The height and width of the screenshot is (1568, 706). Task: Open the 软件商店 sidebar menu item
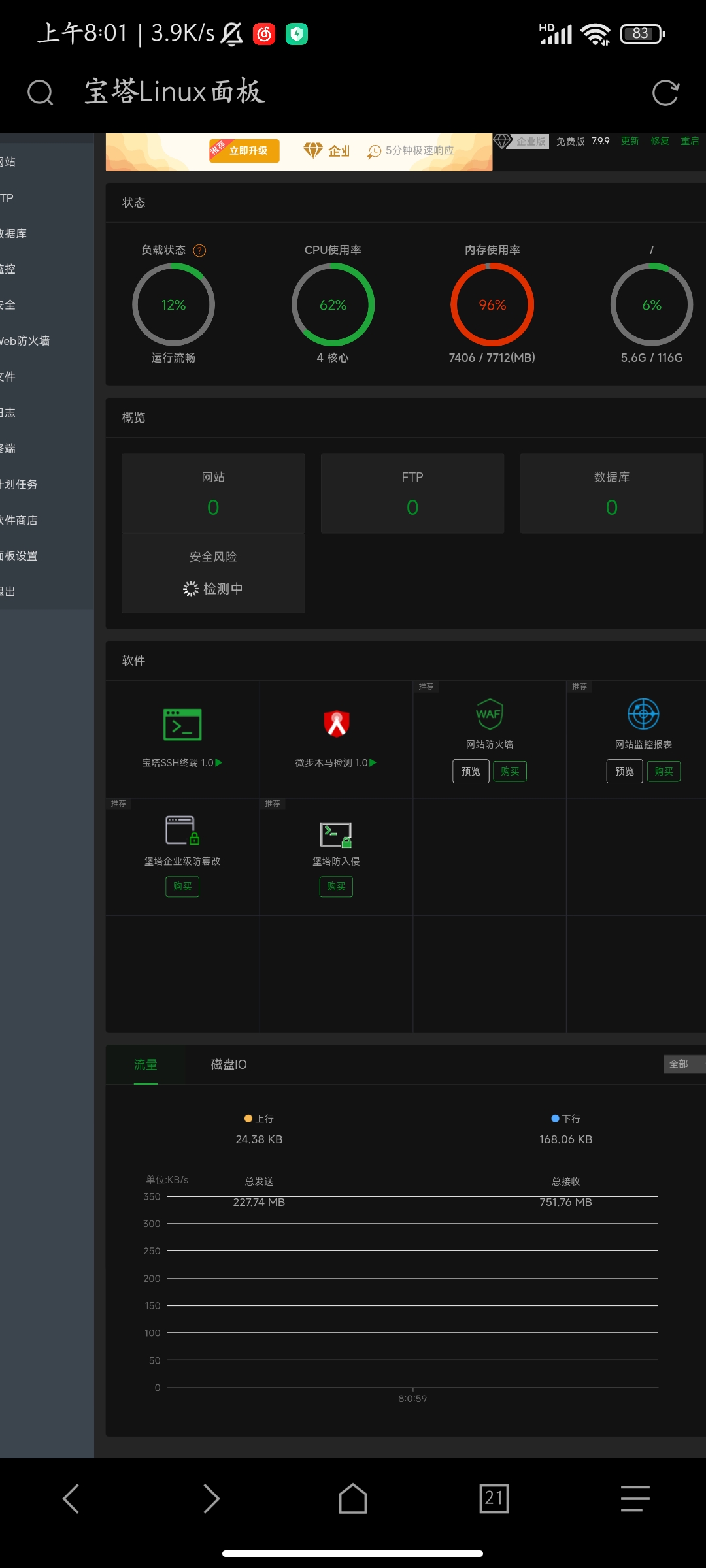coord(47,520)
